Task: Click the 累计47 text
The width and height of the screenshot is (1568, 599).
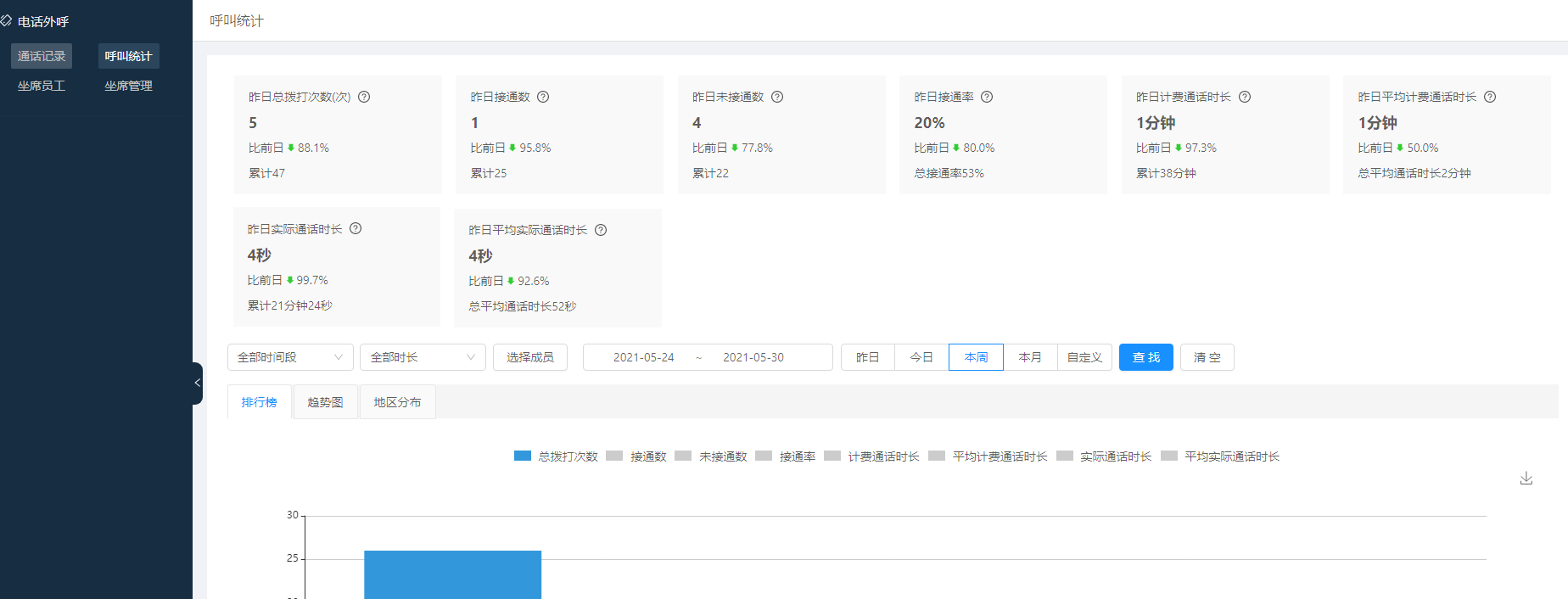Action: (266, 173)
